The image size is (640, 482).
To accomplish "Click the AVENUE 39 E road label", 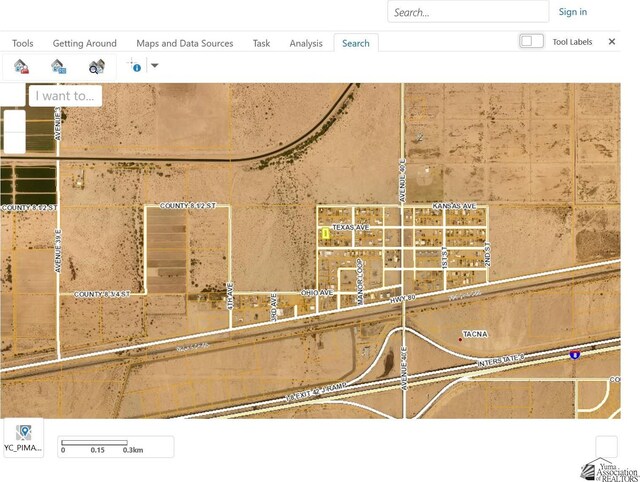I will pyautogui.click(x=58, y=251).
